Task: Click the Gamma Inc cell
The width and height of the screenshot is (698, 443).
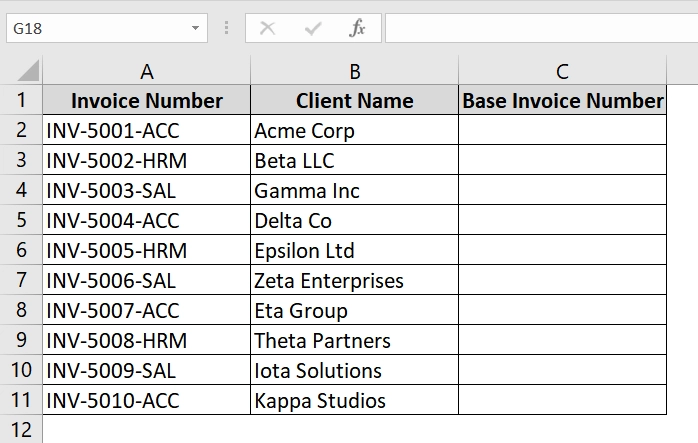Action: click(354, 190)
